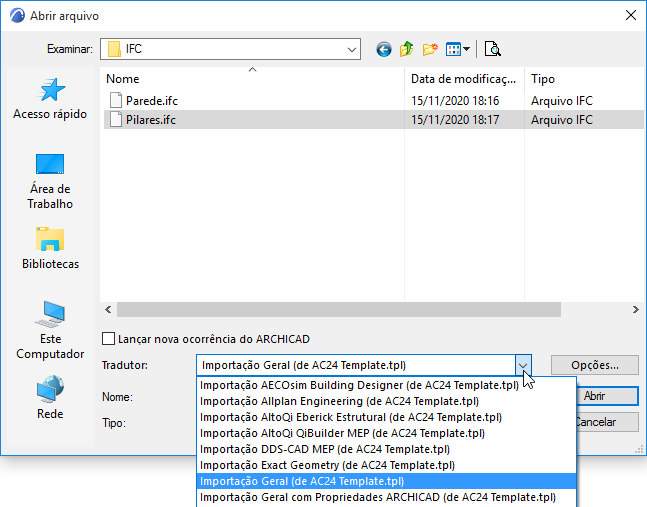Go up one folder level

tap(406, 50)
